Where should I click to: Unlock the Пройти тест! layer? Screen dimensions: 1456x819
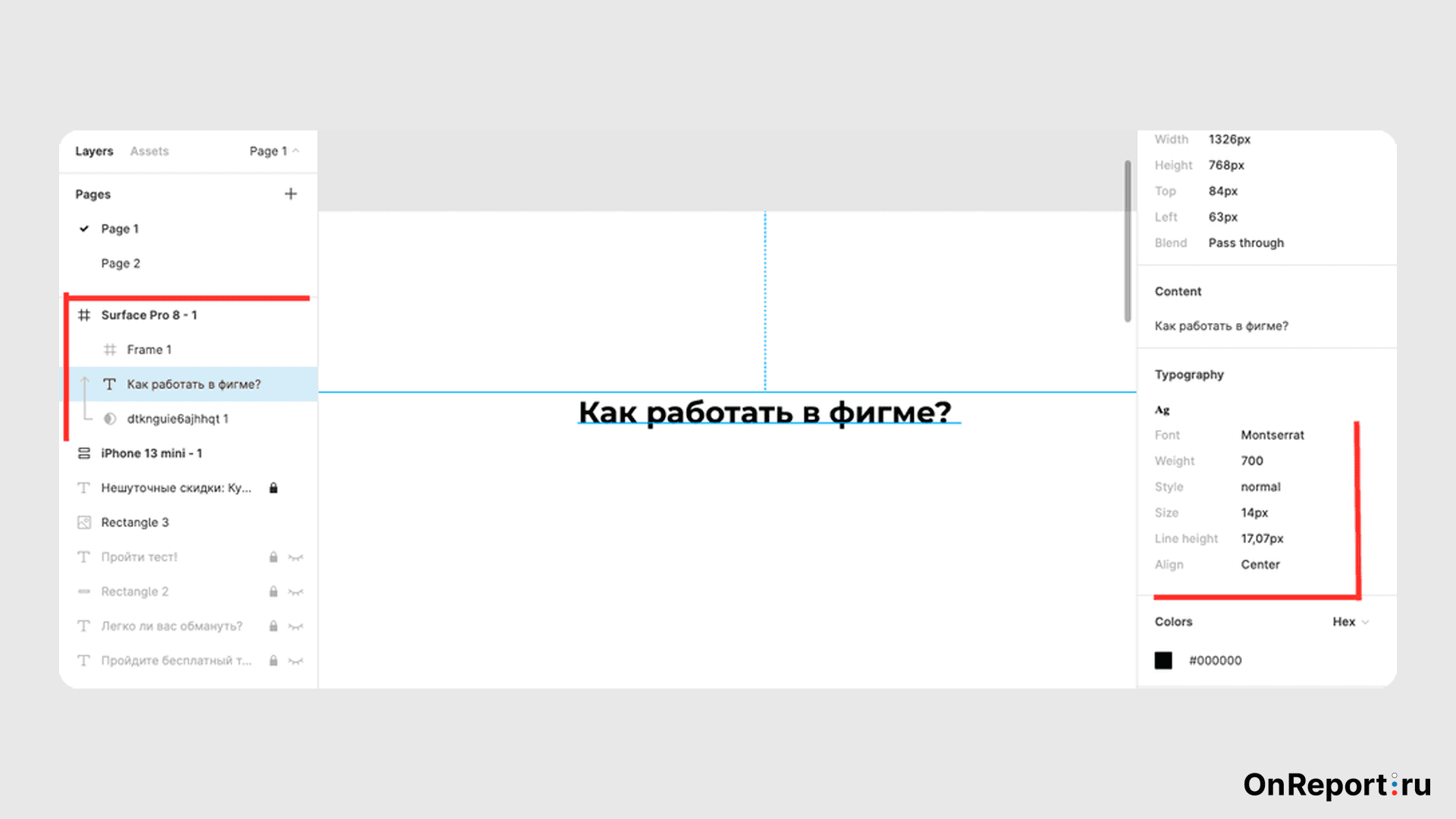tap(274, 557)
